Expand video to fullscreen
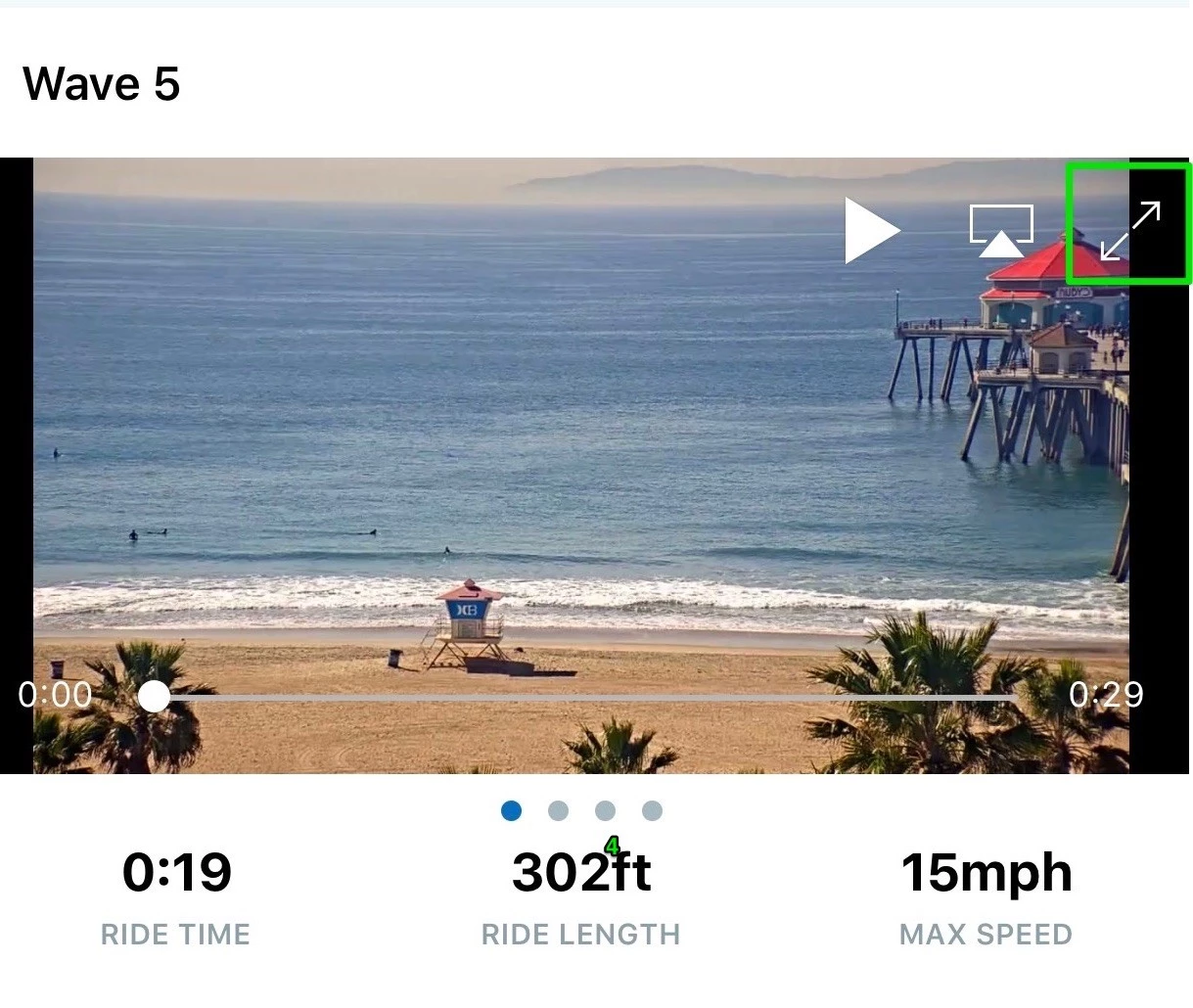The image size is (1193, 1008). coord(1129,231)
